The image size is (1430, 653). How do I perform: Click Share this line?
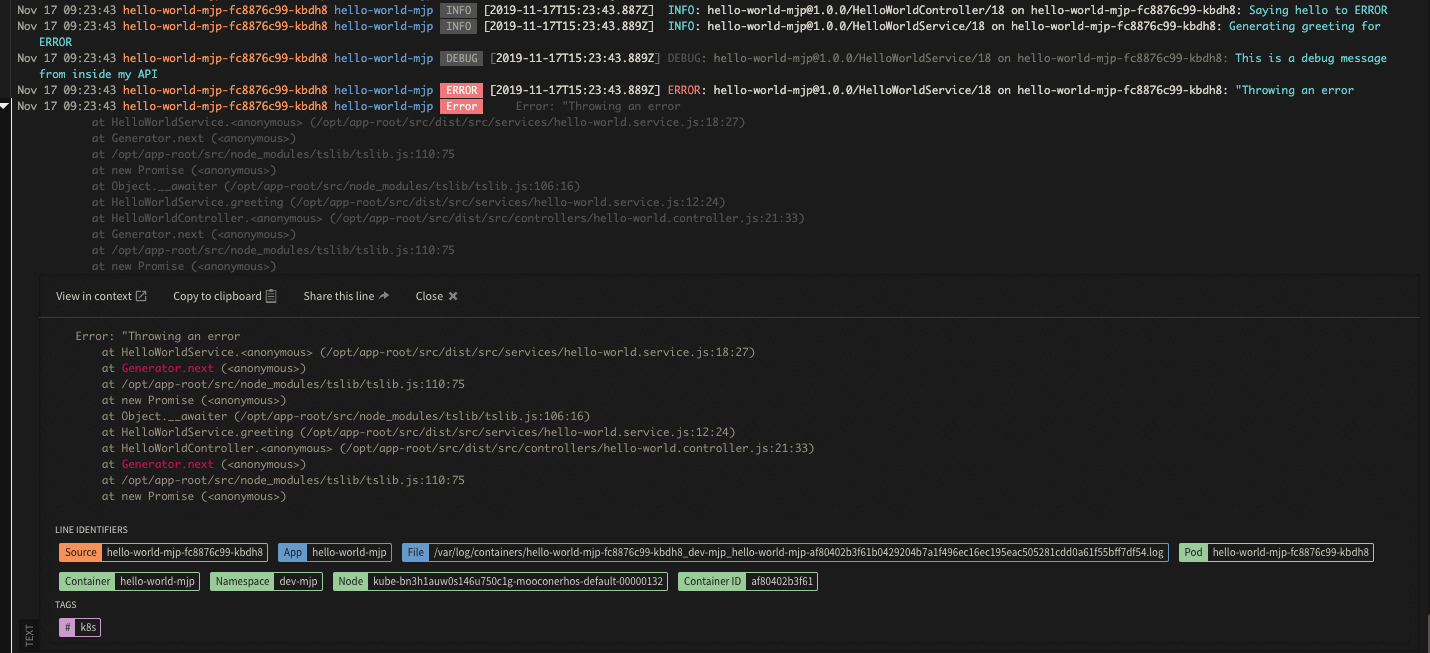337,296
